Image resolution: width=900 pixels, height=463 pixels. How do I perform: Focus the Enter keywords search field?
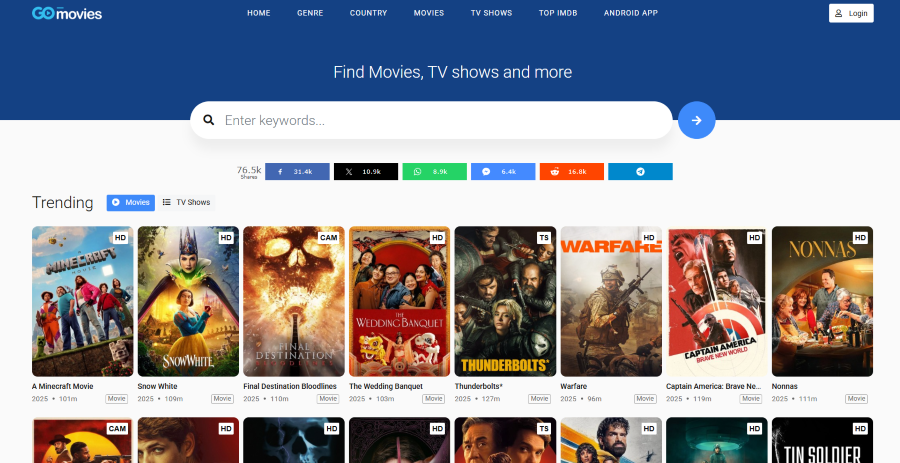tap(431, 120)
